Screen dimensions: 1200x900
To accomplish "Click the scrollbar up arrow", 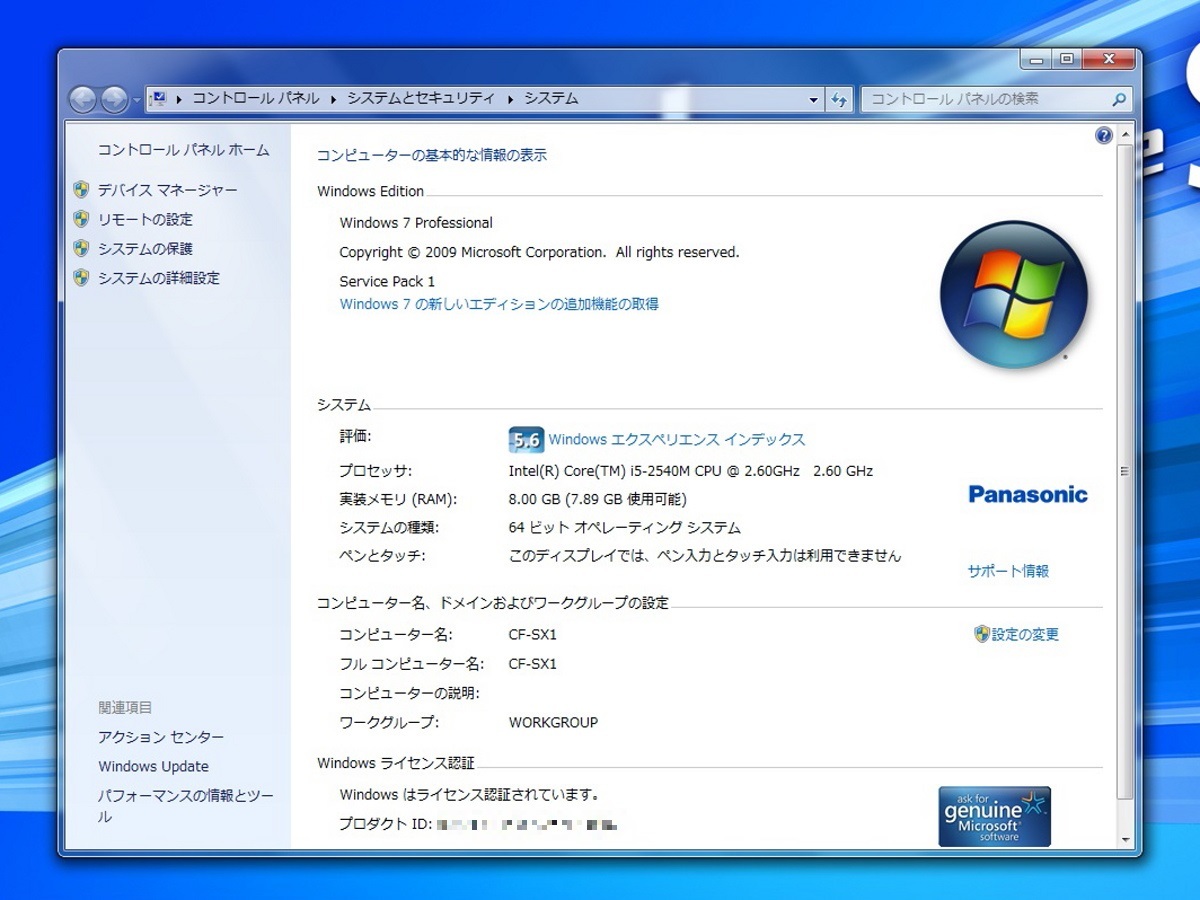I will [x=1126, y=134].
